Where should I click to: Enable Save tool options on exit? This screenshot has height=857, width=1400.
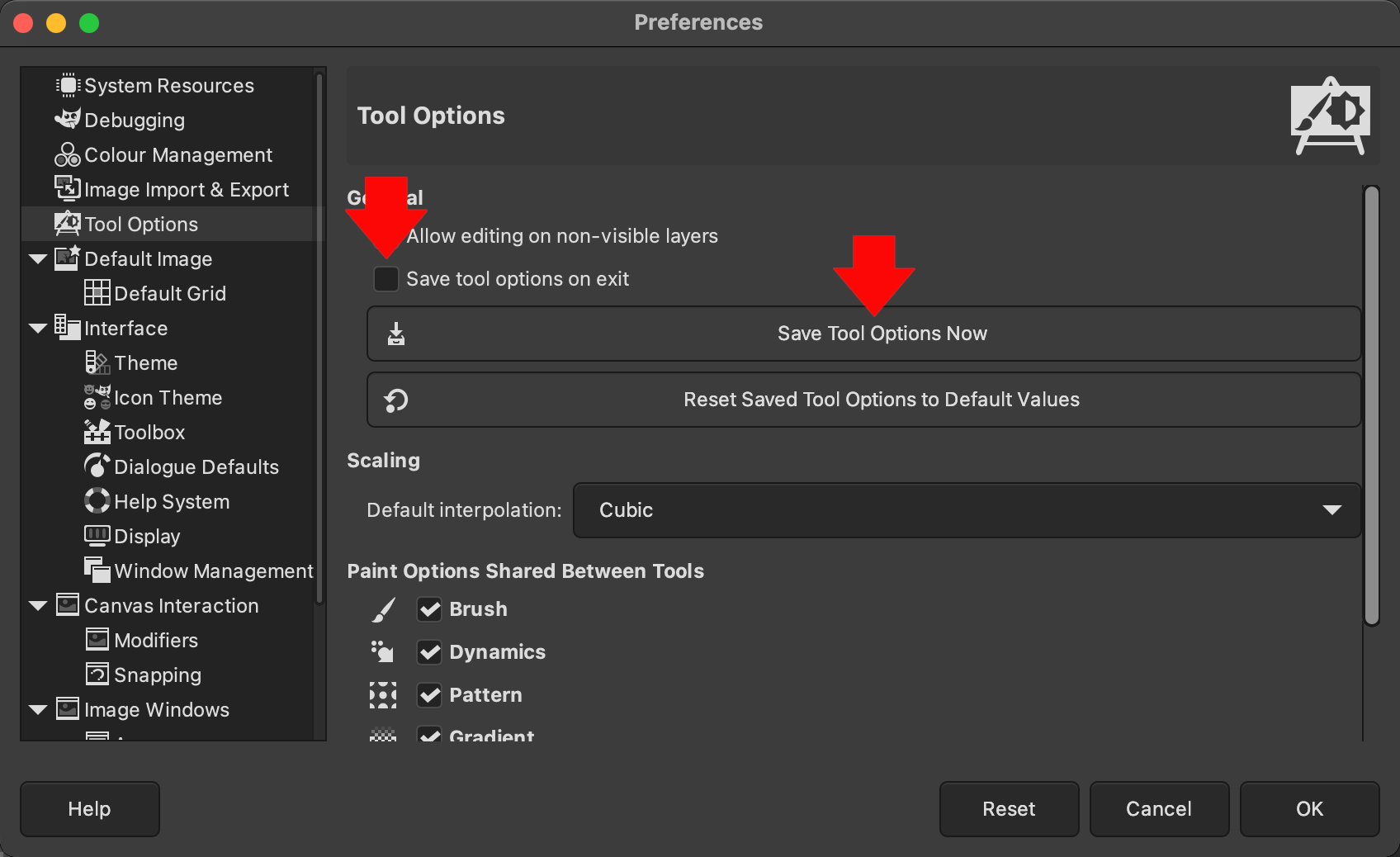(386, 279)
